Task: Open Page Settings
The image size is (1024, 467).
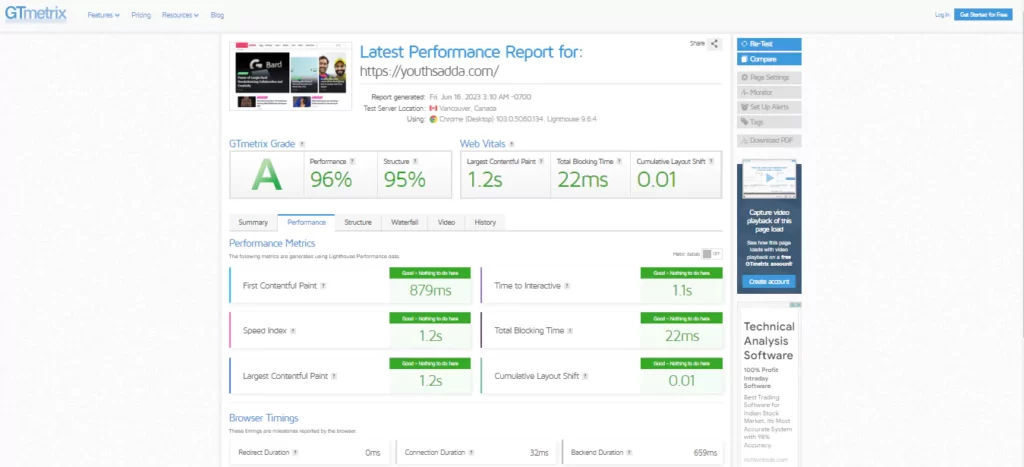Action: click(769, 78)
